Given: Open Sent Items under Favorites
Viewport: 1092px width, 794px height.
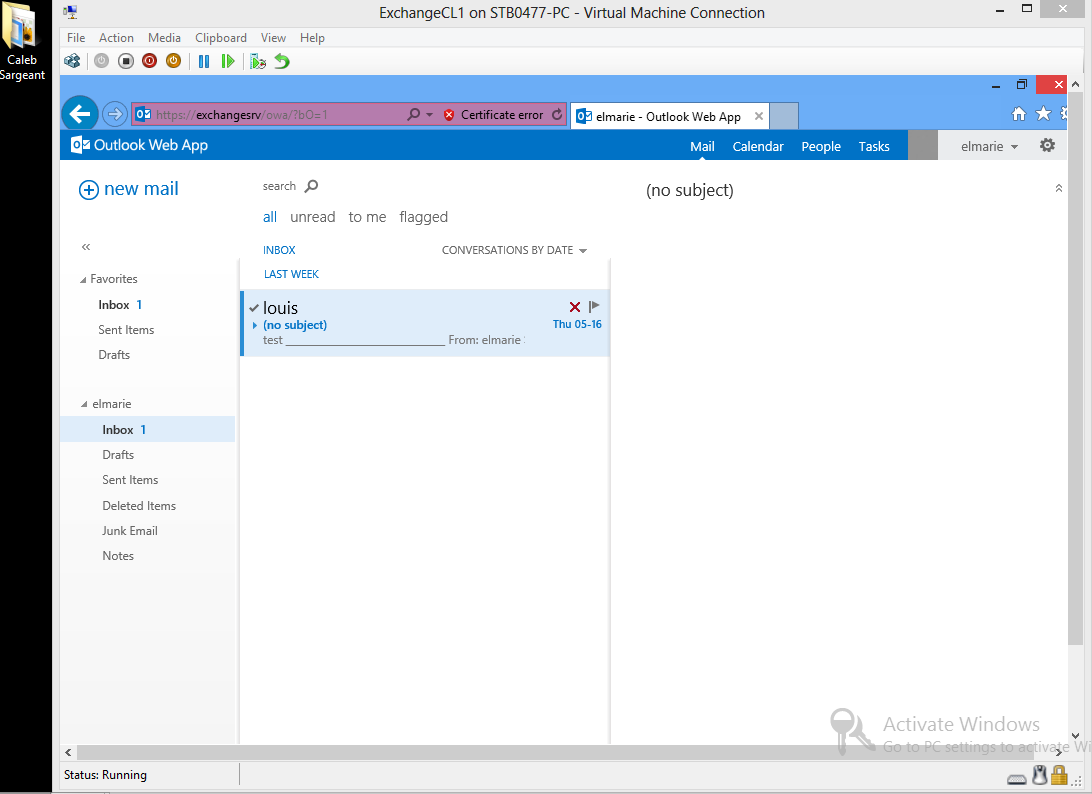Looking at the screenshot, I should click(x=126, y=330).
